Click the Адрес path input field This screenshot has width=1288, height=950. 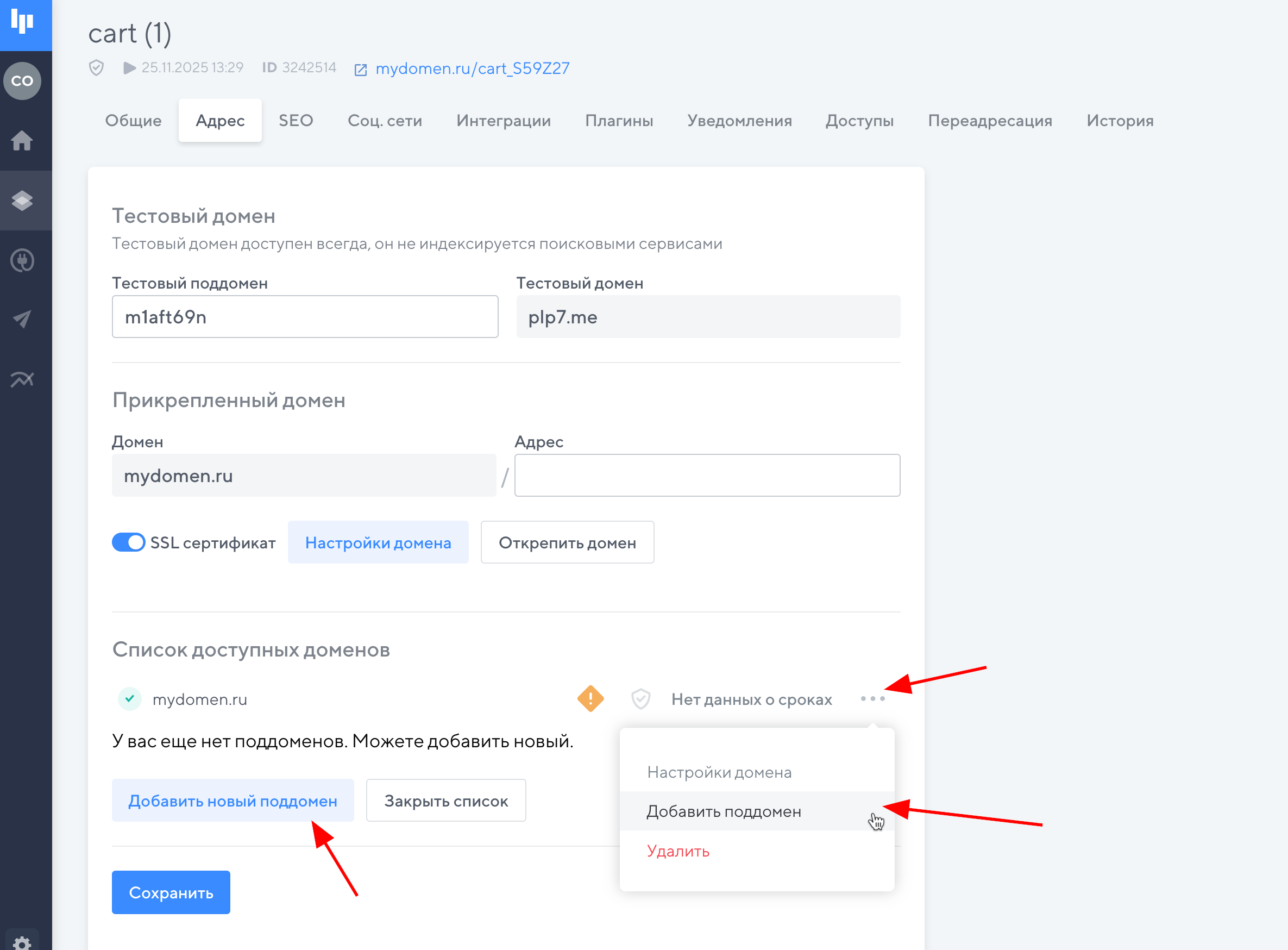pos(707,476)
